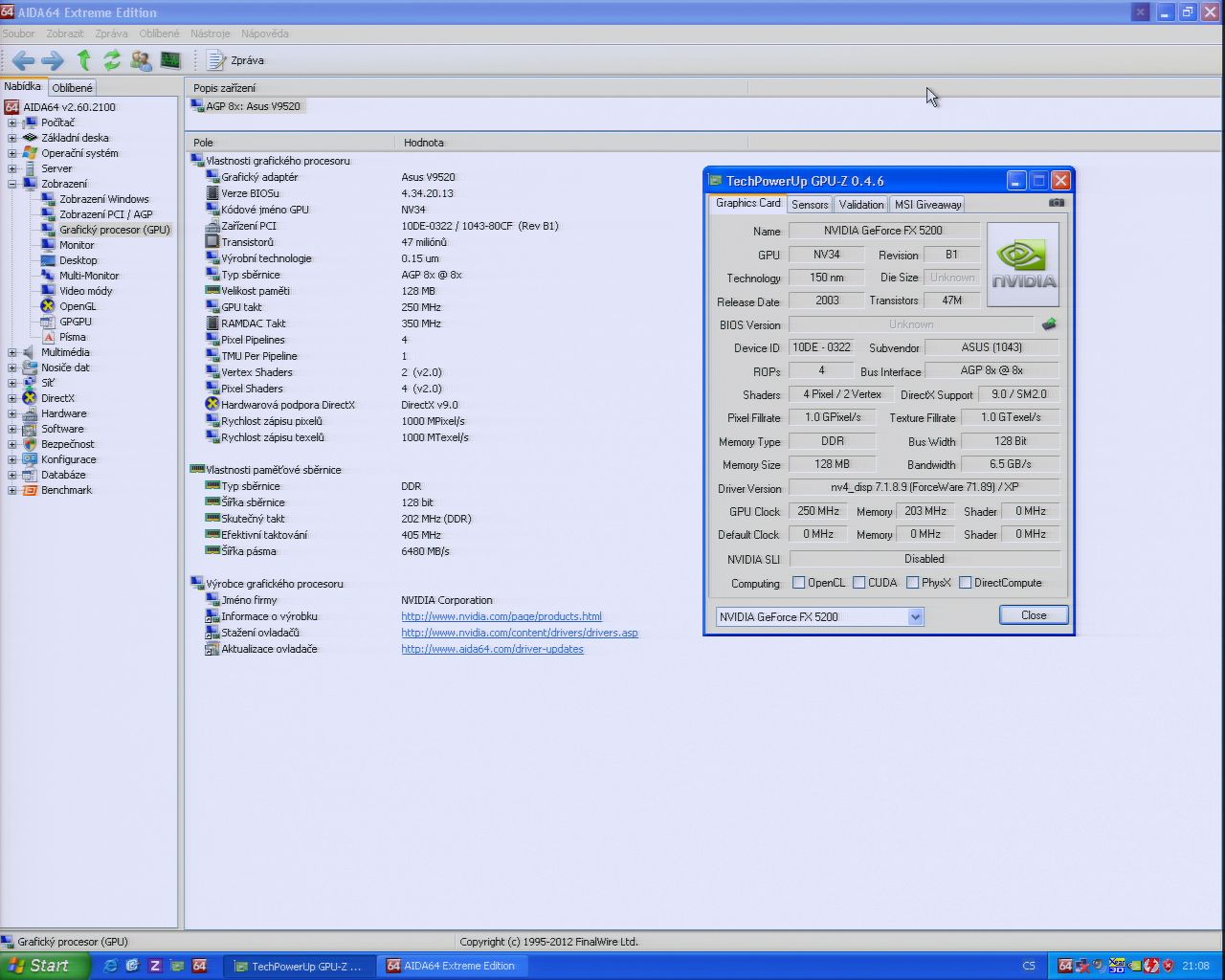Click the NVIDIA logo in GPU-Z
The width and height of the screenshot is (1225, 980).
tap(1023, 264)
